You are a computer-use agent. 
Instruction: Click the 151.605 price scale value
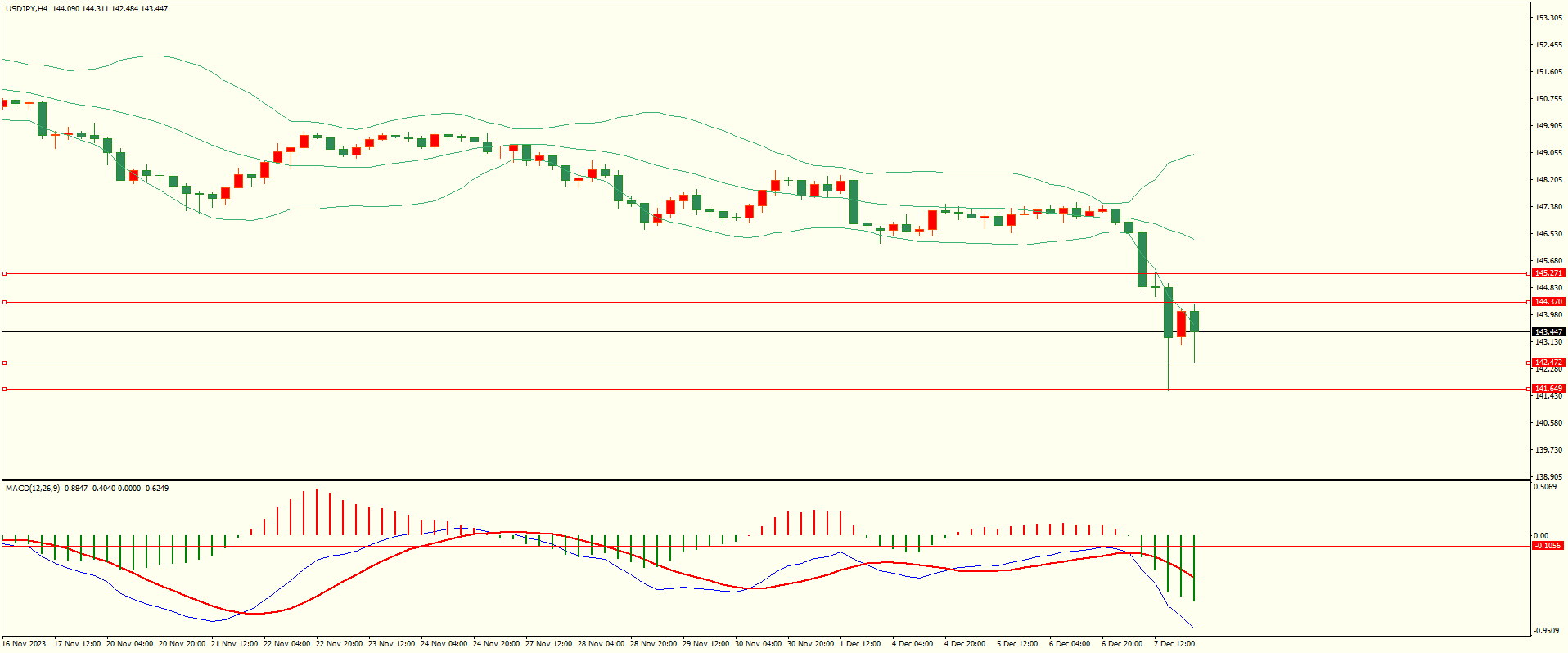tap(1549, 72)
